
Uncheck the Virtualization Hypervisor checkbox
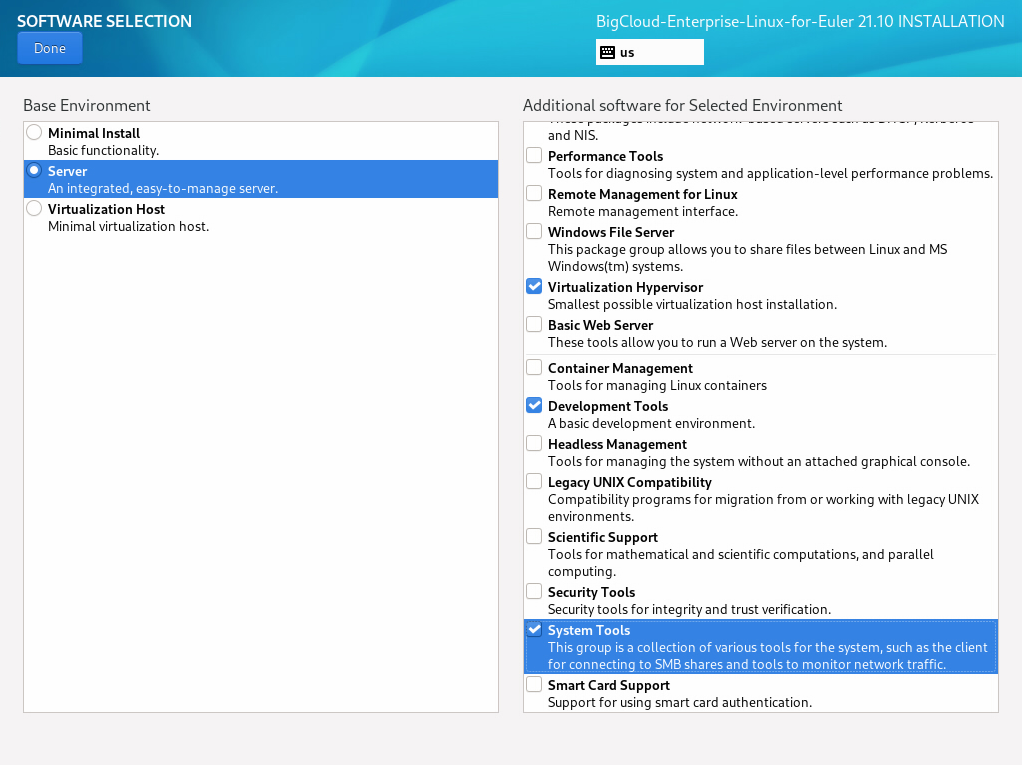[x=534, y=286]
